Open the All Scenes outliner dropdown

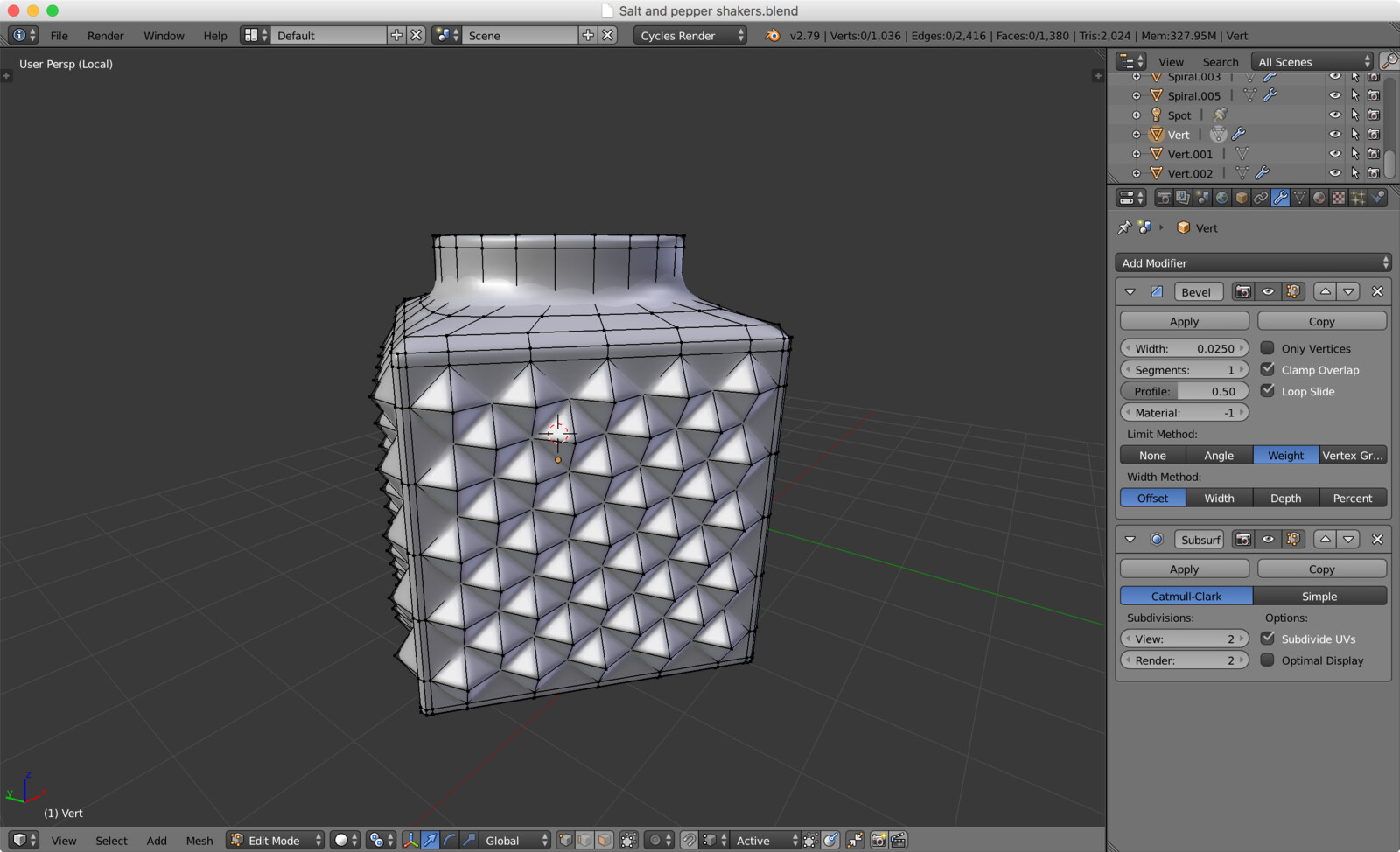1312,61
